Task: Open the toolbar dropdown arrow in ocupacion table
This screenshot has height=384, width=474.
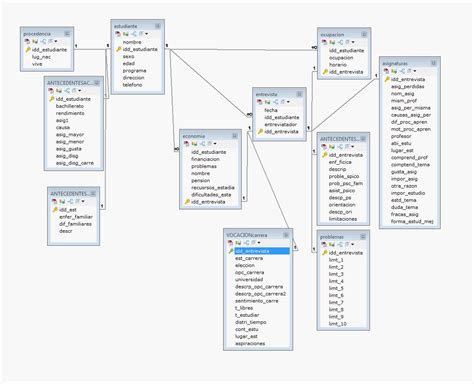Action: (353, 42)
